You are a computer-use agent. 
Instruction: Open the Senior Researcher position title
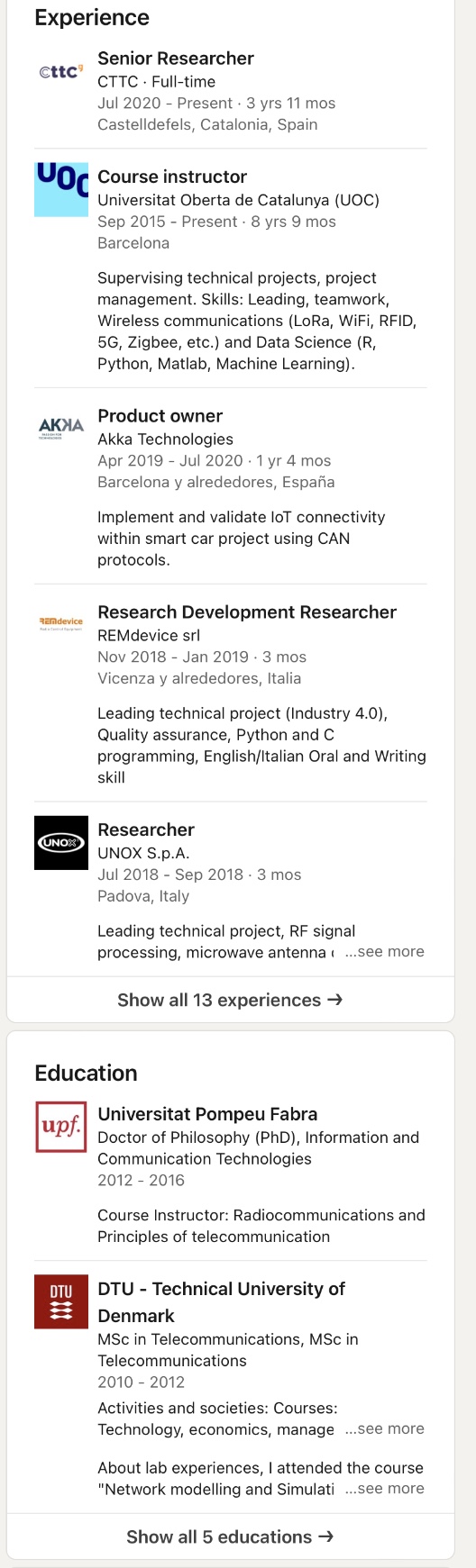pos(176,59)
